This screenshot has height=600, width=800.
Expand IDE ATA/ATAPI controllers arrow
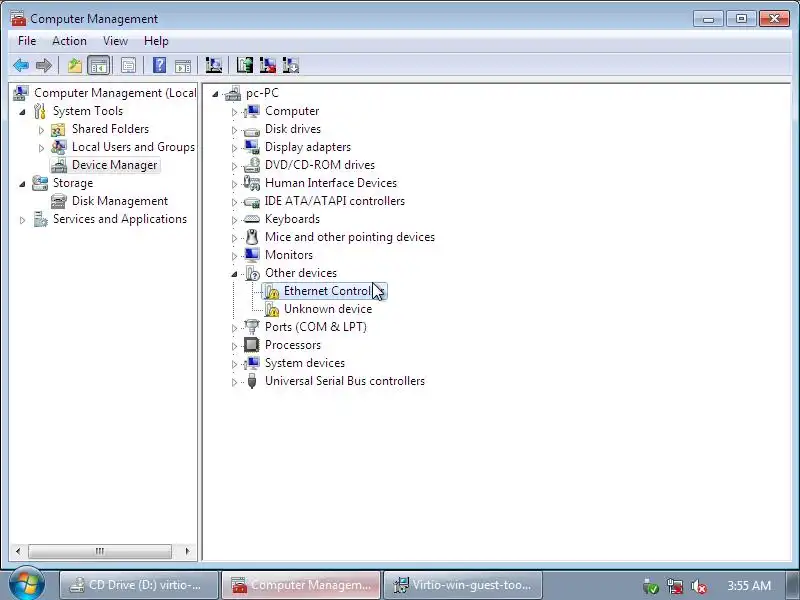(234, 202)
